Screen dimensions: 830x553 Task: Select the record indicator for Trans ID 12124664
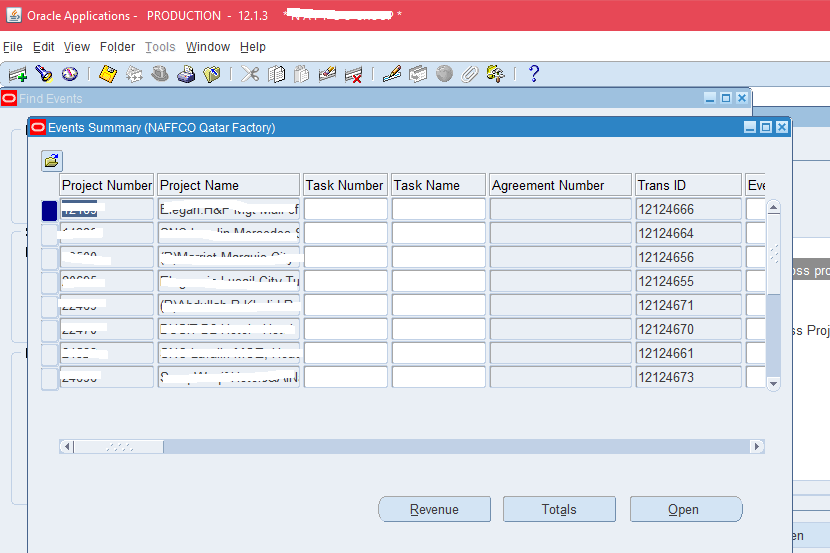pos(49,234)
